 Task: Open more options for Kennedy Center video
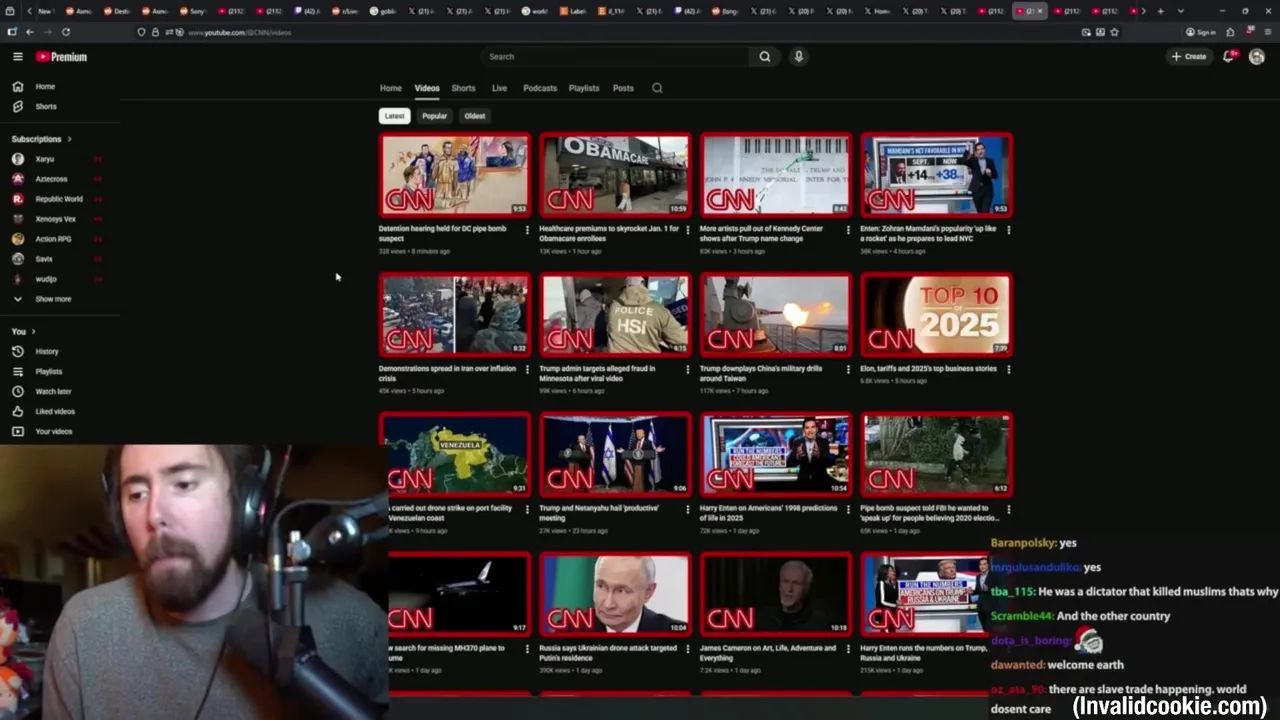click(847, 230)
